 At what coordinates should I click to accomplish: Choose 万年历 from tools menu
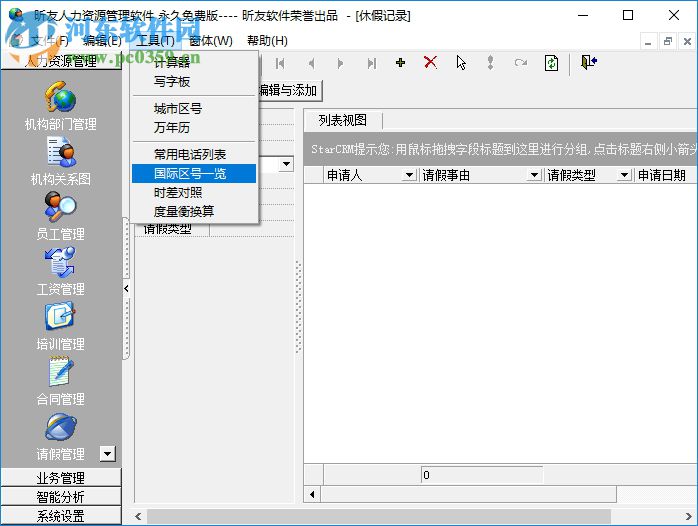[x=194, y=128]
